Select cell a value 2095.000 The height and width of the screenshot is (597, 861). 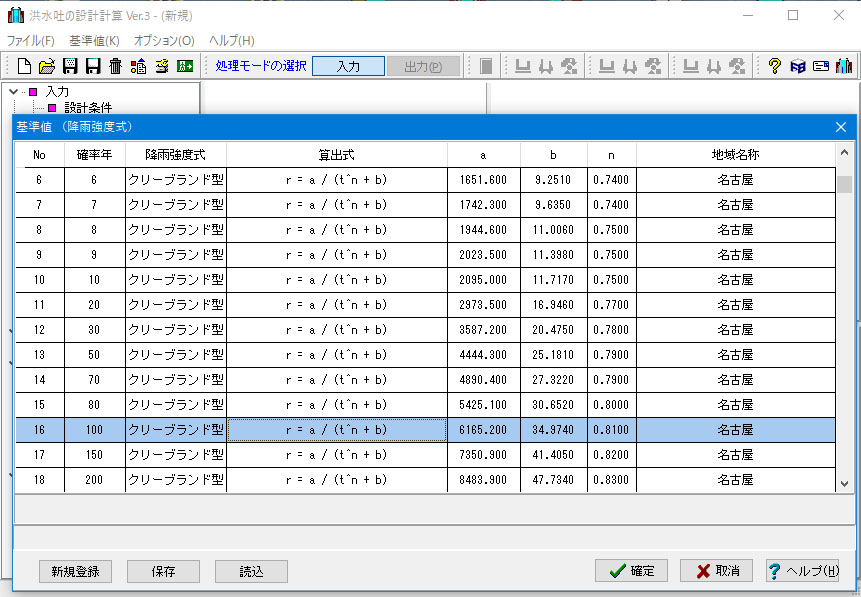click(x=483, y=280)
